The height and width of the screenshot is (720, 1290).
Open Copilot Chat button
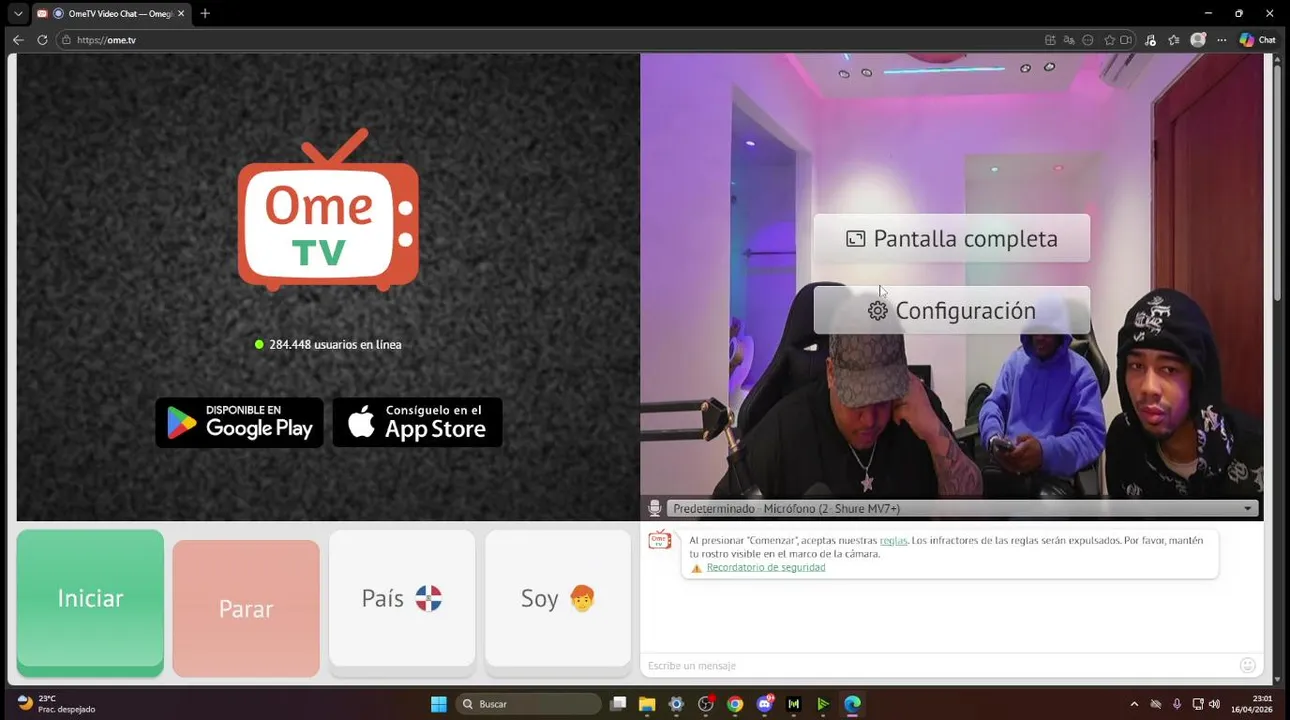(x=1257, y=40)
